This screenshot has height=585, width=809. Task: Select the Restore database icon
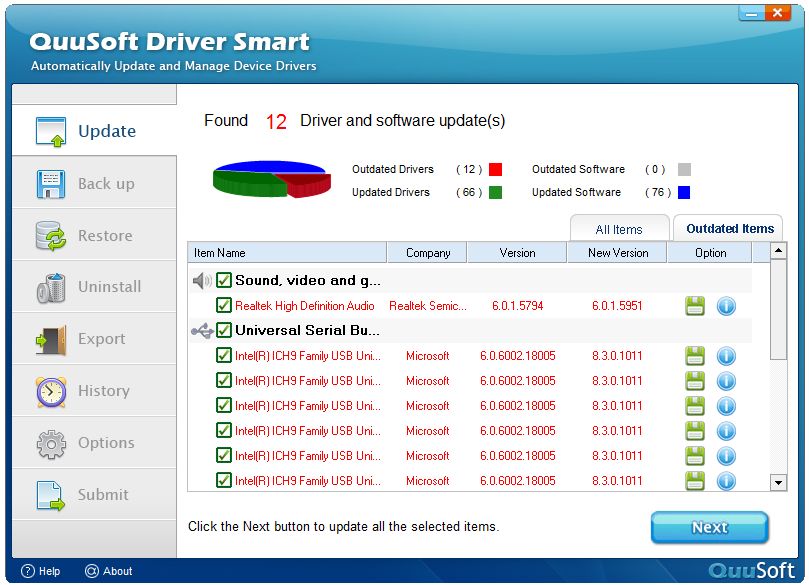[x=51, y=236]
